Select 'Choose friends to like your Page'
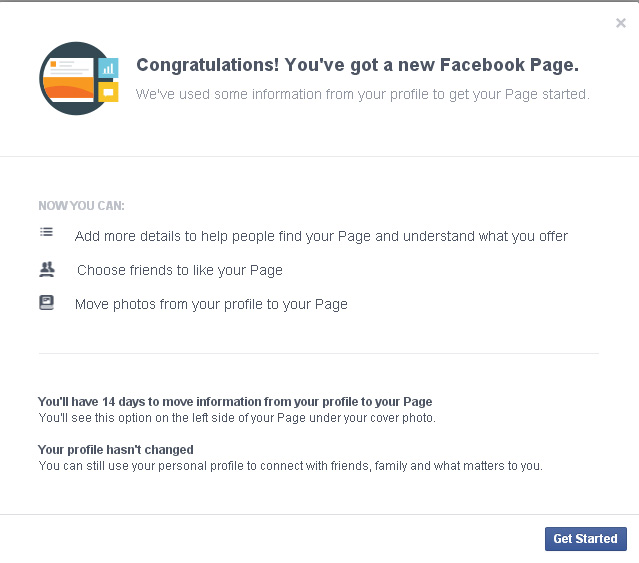The height and width of the screenshot is (563, 639). 180,270
